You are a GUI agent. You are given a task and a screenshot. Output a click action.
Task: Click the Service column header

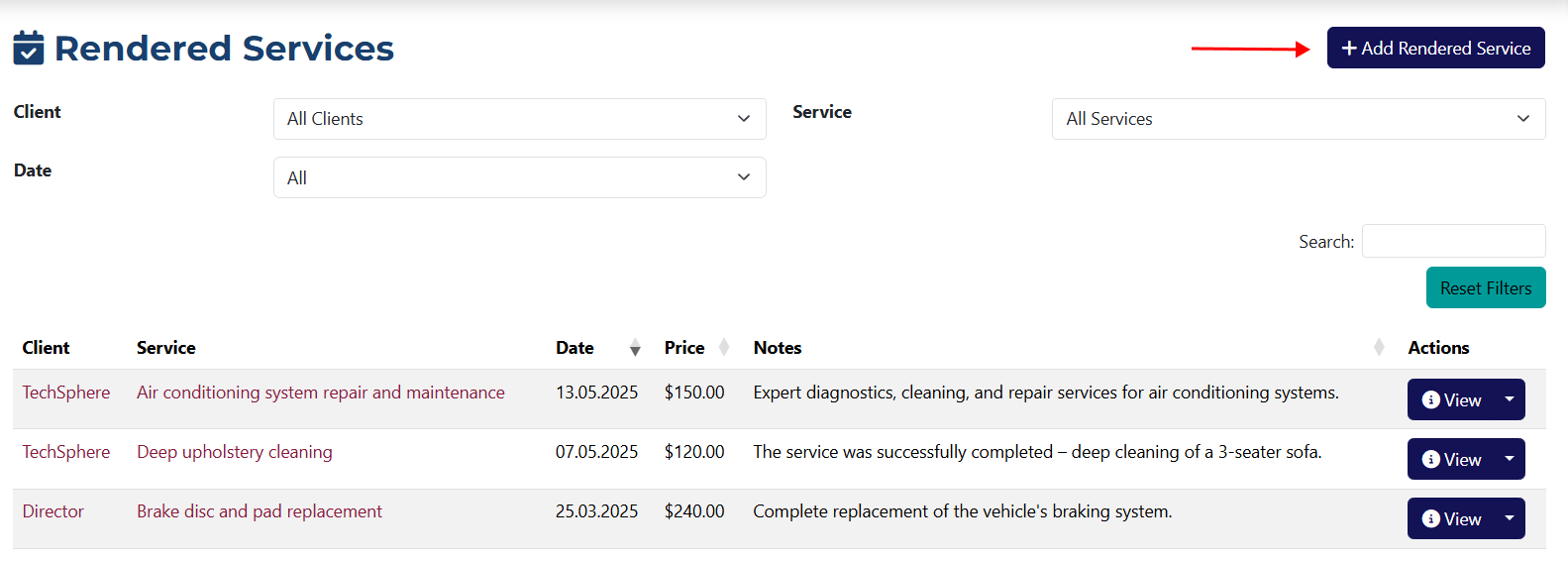click(x=166, y=348)
